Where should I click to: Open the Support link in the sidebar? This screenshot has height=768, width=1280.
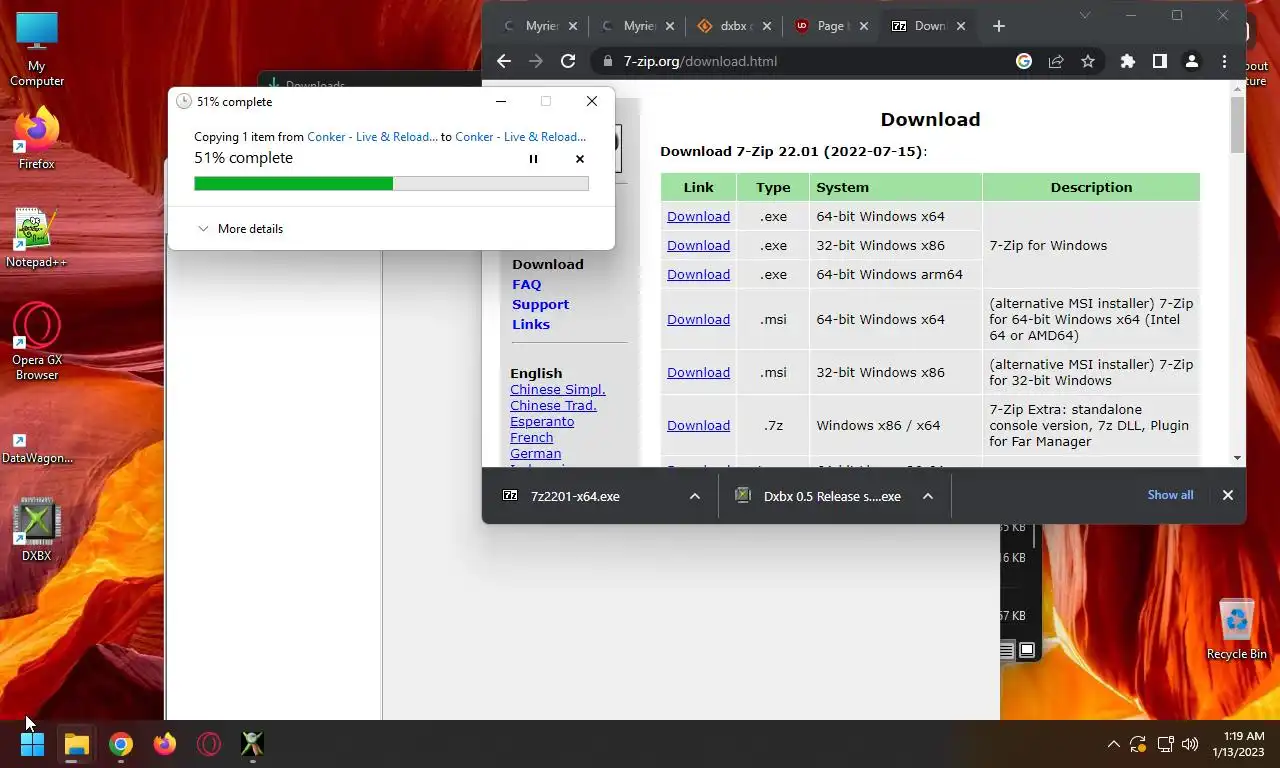pos(540,304)
